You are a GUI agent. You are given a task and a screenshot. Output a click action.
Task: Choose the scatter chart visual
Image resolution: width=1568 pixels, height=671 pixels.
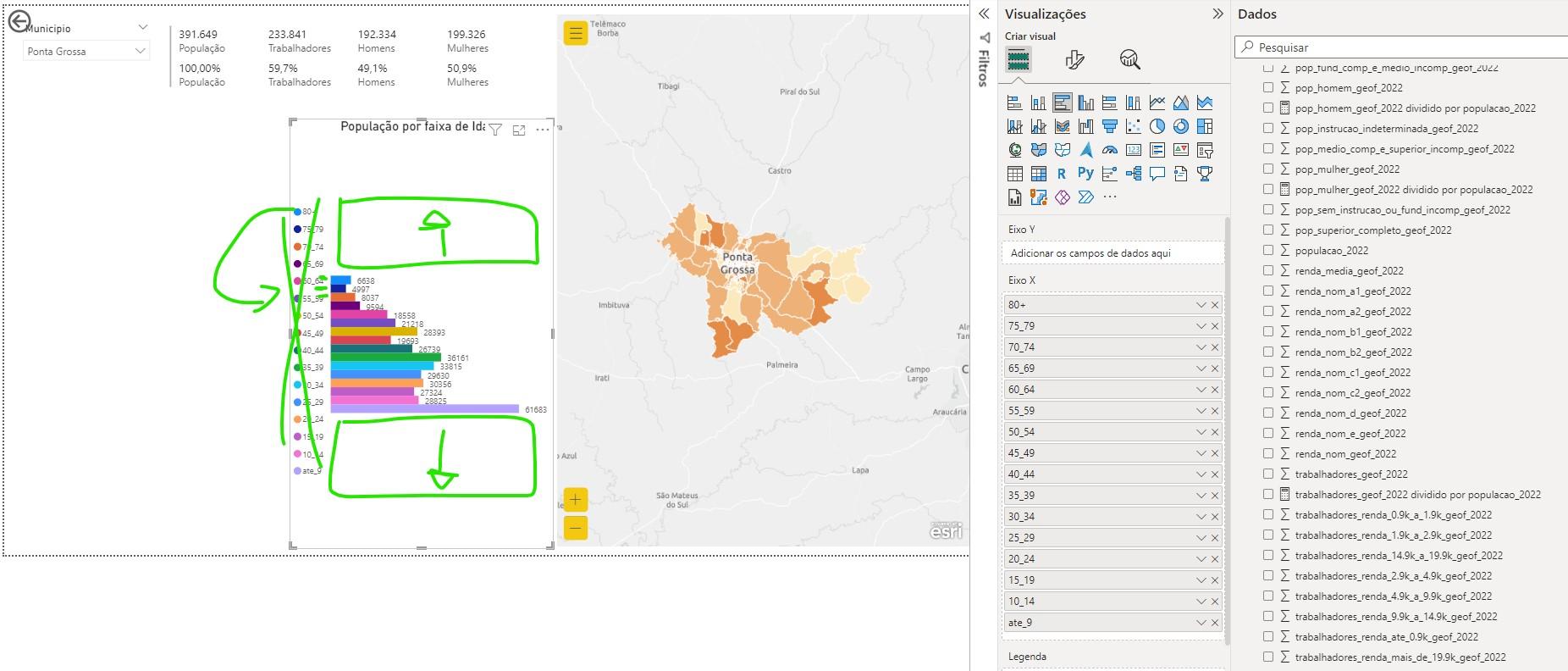[1134, 126]
